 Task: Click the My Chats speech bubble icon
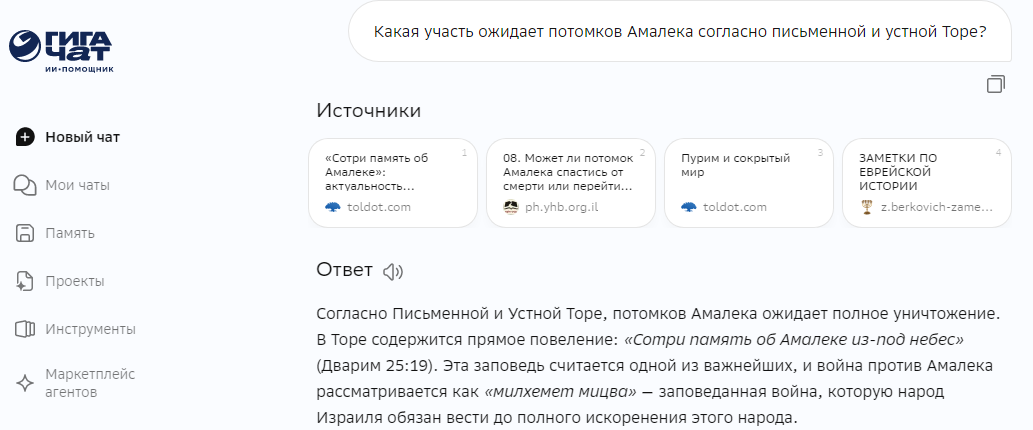[x=25, y=185]
